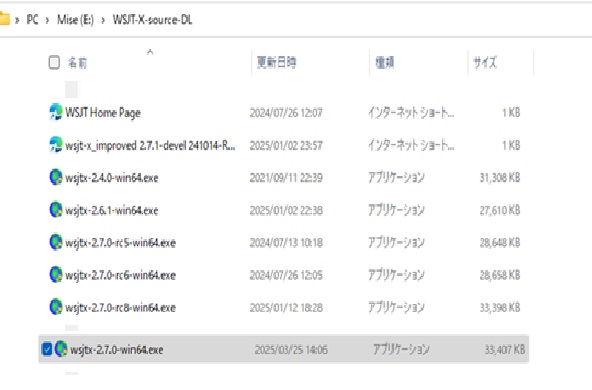
Task: Click the date 2024/07/26 12:05
Action: 286,275
